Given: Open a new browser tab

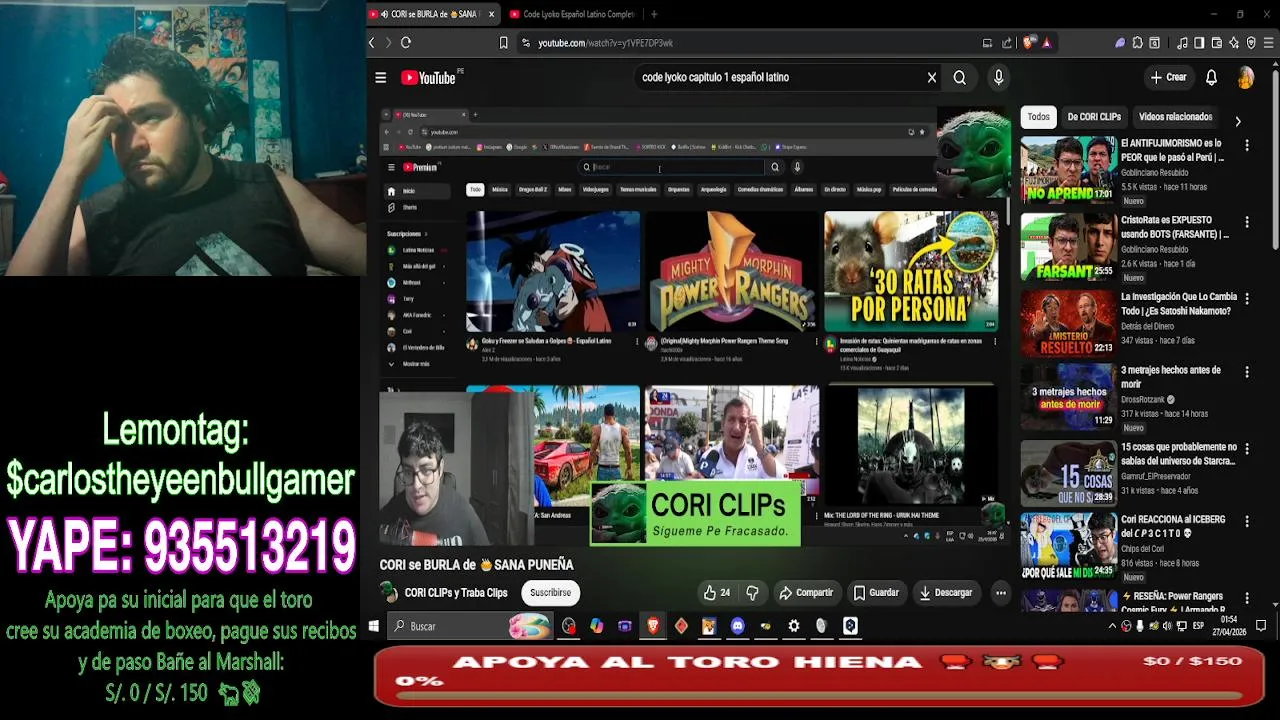Looking at the screenshot, I should coord(654,14).
